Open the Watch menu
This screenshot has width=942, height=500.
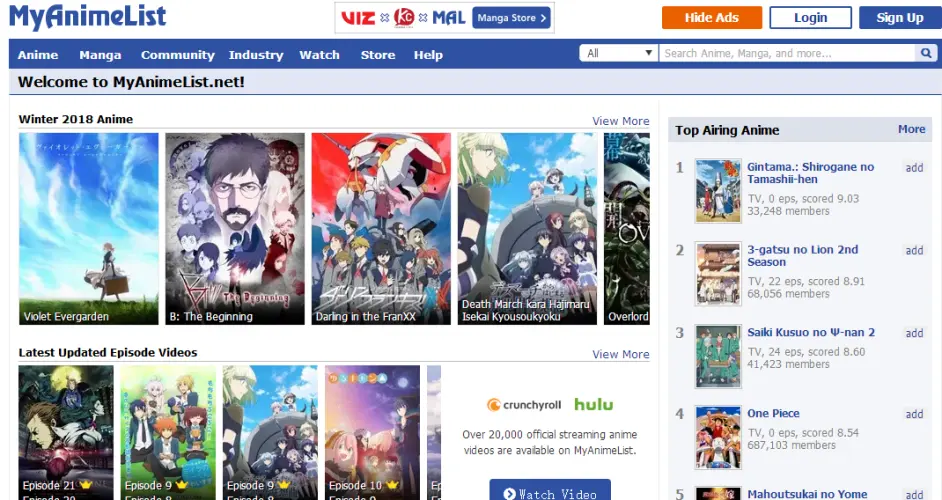[320, 55]
